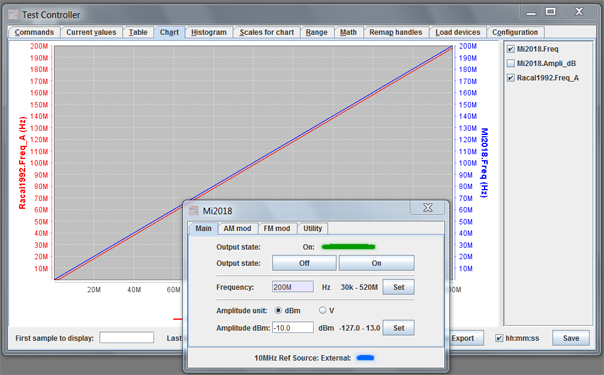Image resolution: width=604 pixels, height=375 pixels.
Task: Open the Utility tab in Mi2018
Action: pos(312,228)
